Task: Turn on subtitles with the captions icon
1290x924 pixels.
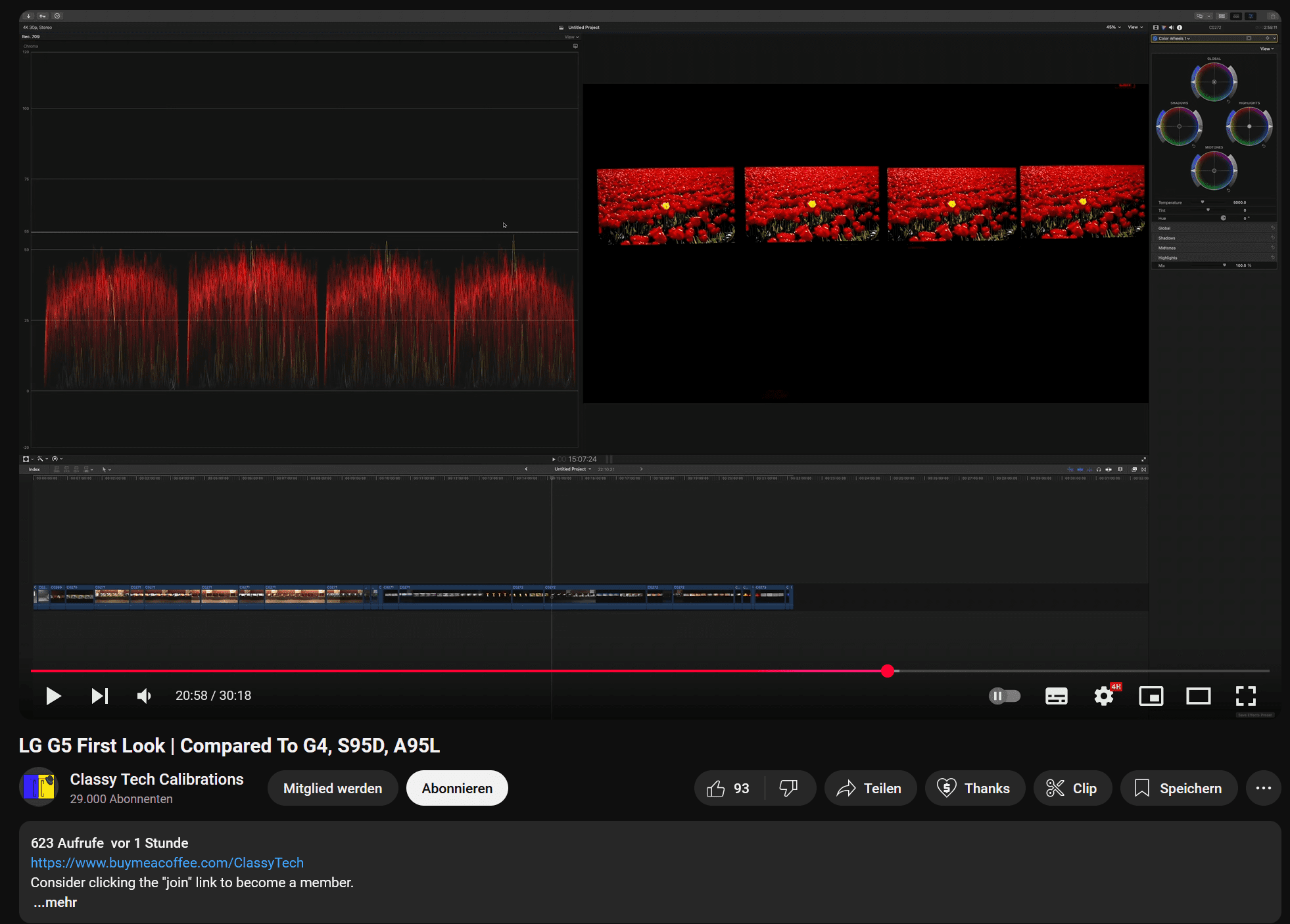Action: pyautogui.click(x=1056, y=696)
